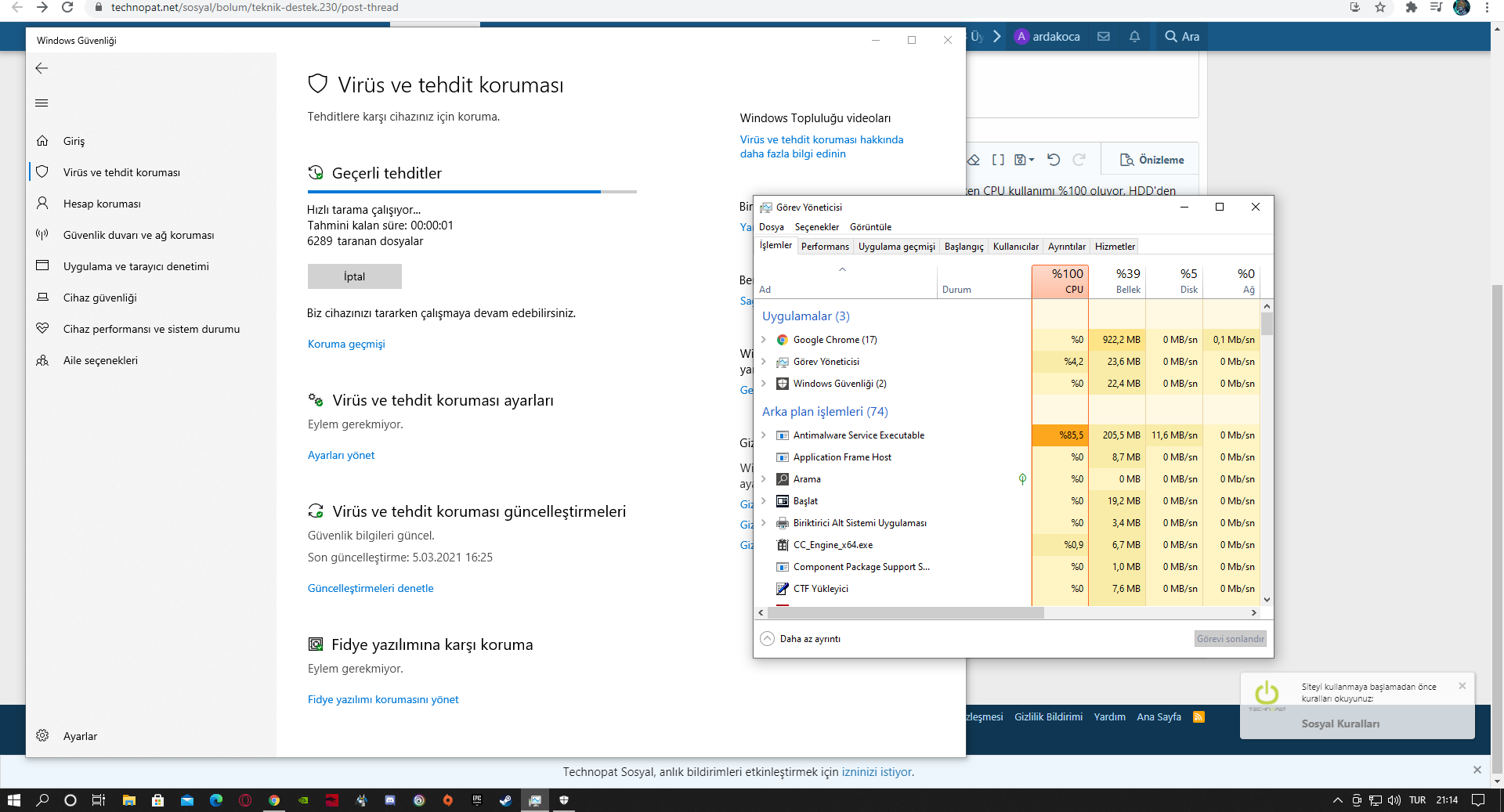Select the CTF Yükleyici process
Image resolution: width=1504 pixels, height=812 pixels.
[1007, 589]
